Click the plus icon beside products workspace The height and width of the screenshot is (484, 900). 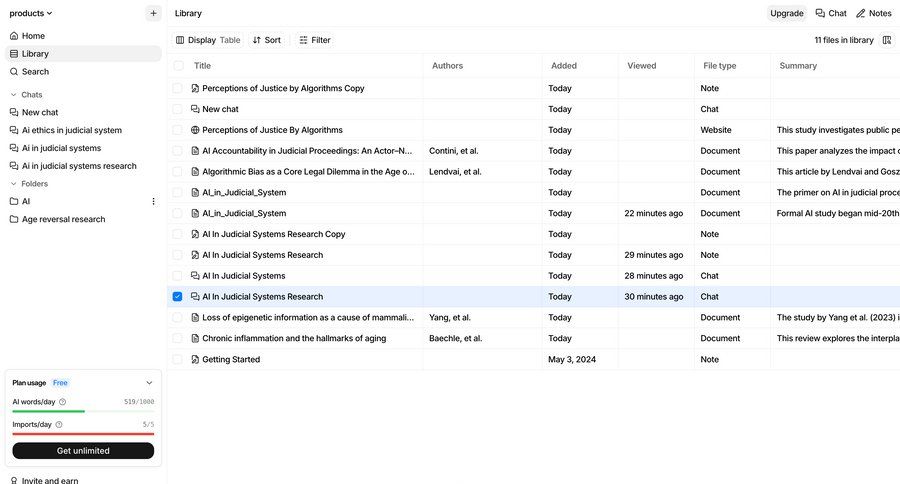pos(153,13)
